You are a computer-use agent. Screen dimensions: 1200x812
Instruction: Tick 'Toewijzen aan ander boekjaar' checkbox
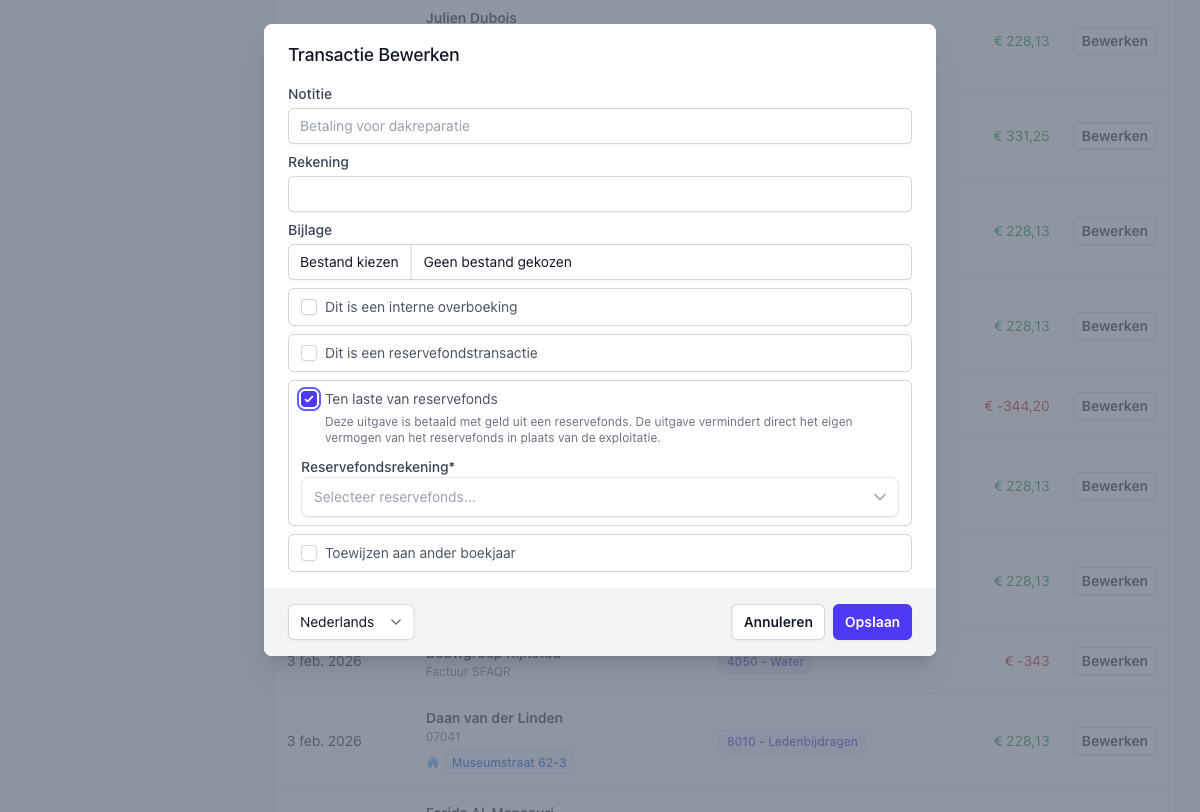click(309, 553)
